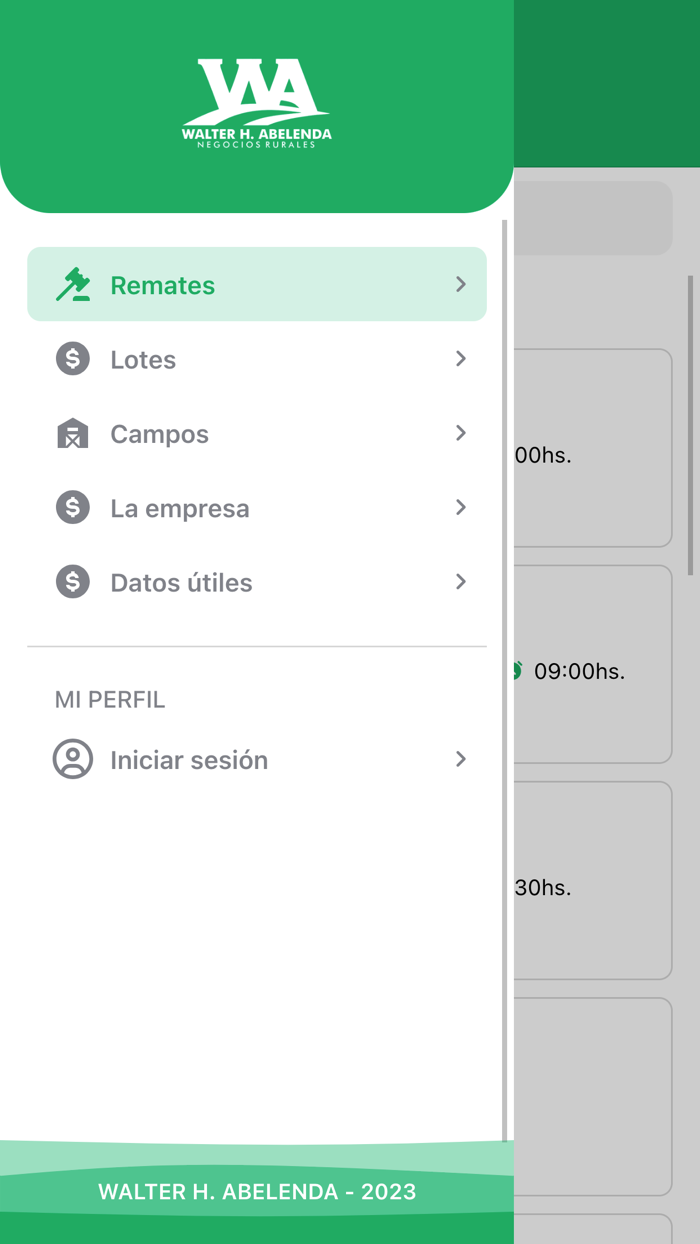Click the Iniciar sesión chevron arrow
Viewport: 700px width, 1244px height.
461,760
